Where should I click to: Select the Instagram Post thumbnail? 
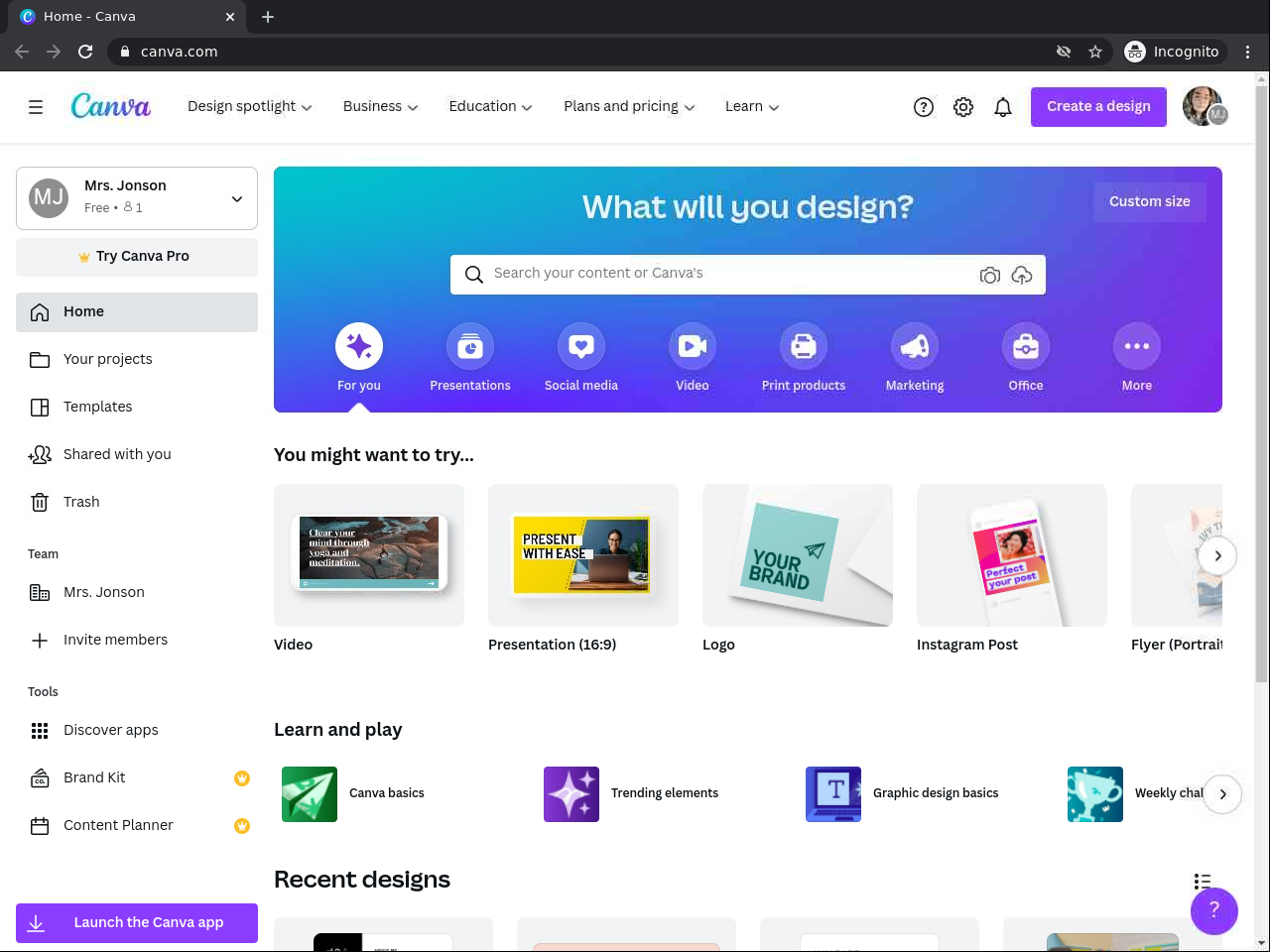(1012, 555)
